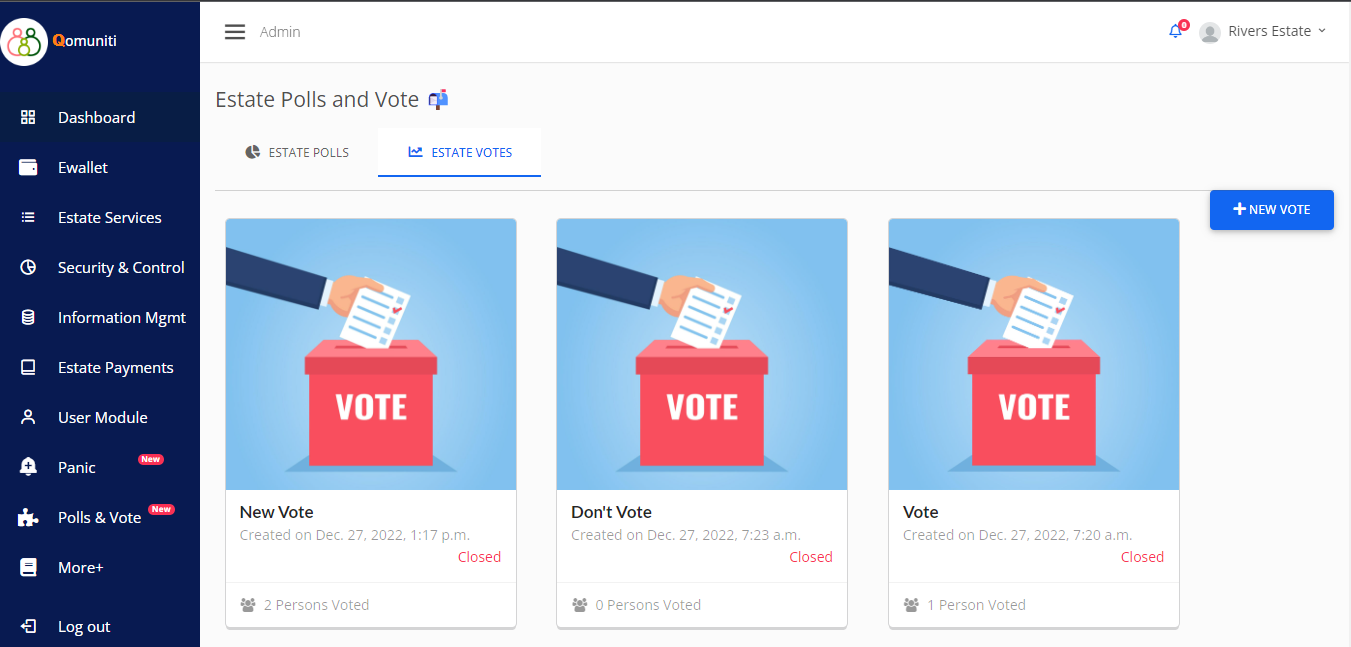Click the Log out icon
Viewport: 1351px width, 647px height.
click(28, 626)
